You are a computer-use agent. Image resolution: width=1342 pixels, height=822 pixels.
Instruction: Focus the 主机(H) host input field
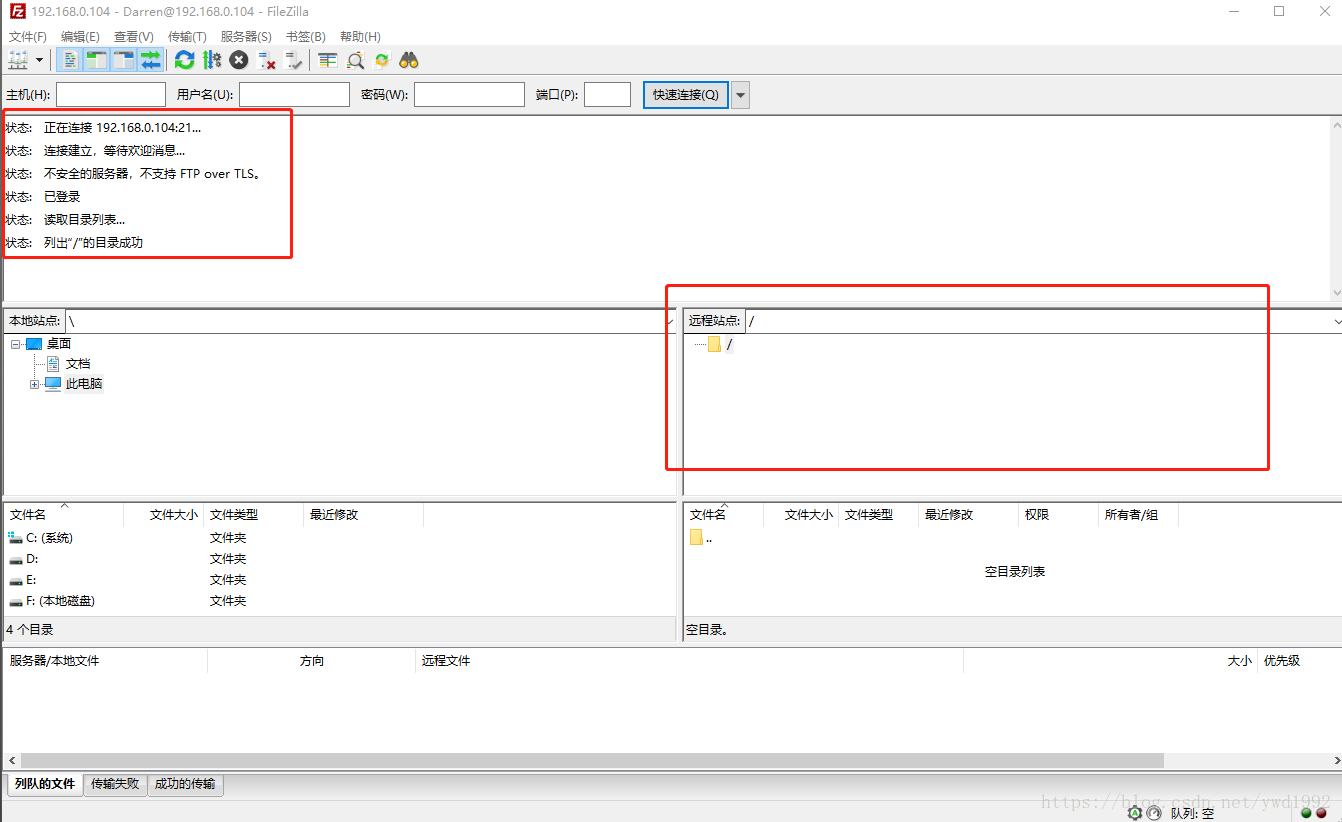click(x=111, y=95)
